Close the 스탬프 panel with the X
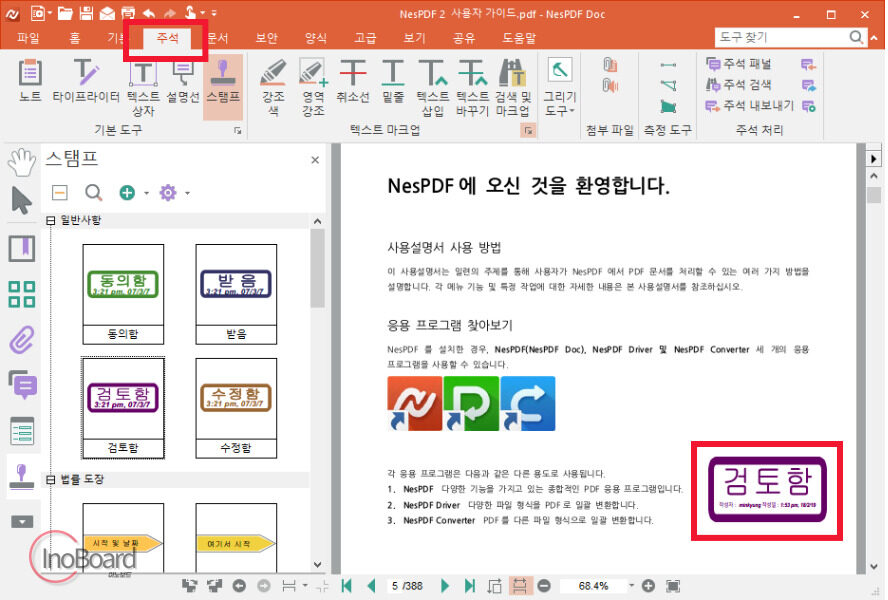Image resolution: width=888 pixels, height=600 pixels. [x=315, y=160]
